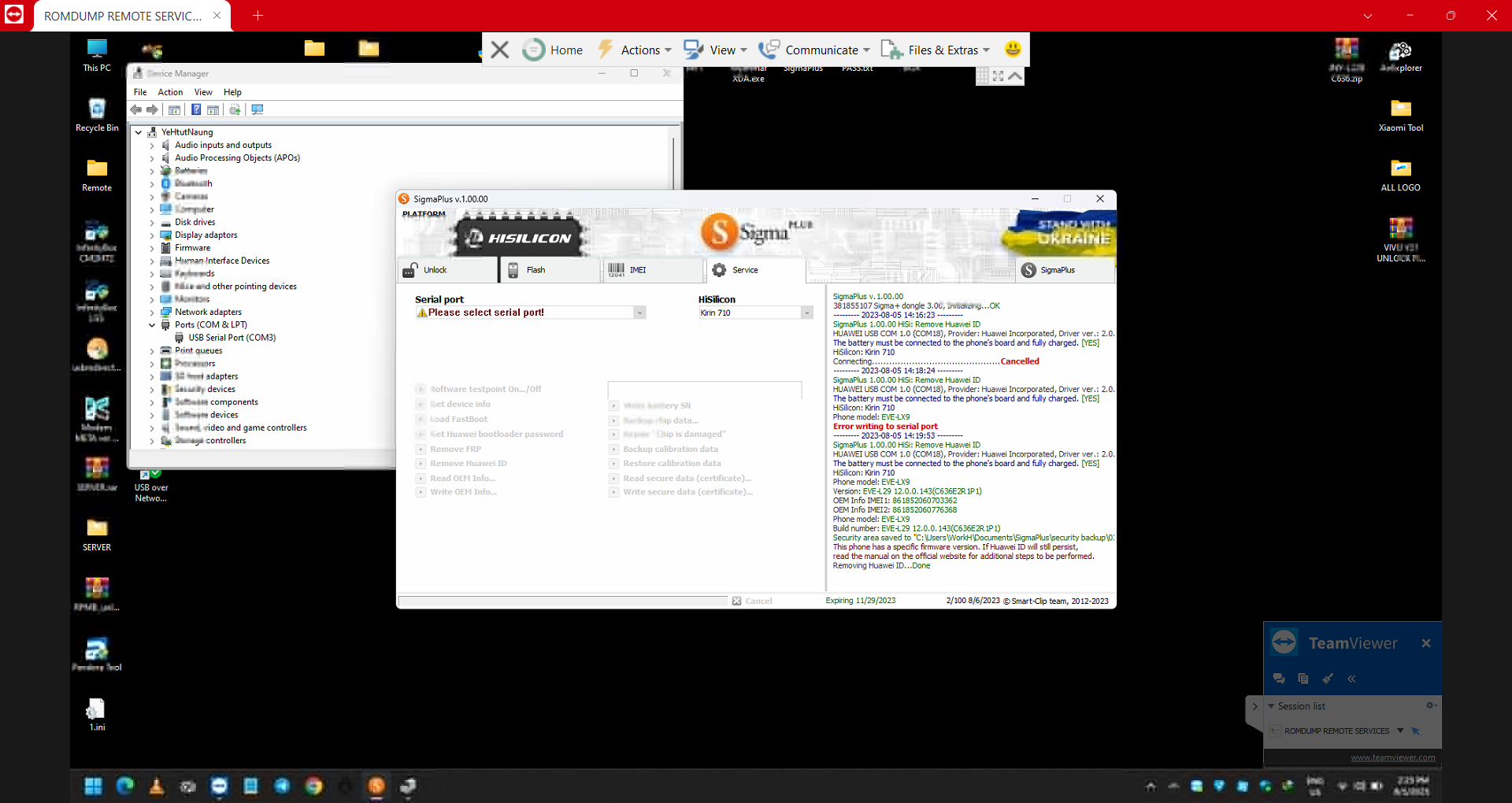The height and width of the screenshot is (803, 1512).
Task: Click the update driver toolbar icon
Action: (235, 109)
